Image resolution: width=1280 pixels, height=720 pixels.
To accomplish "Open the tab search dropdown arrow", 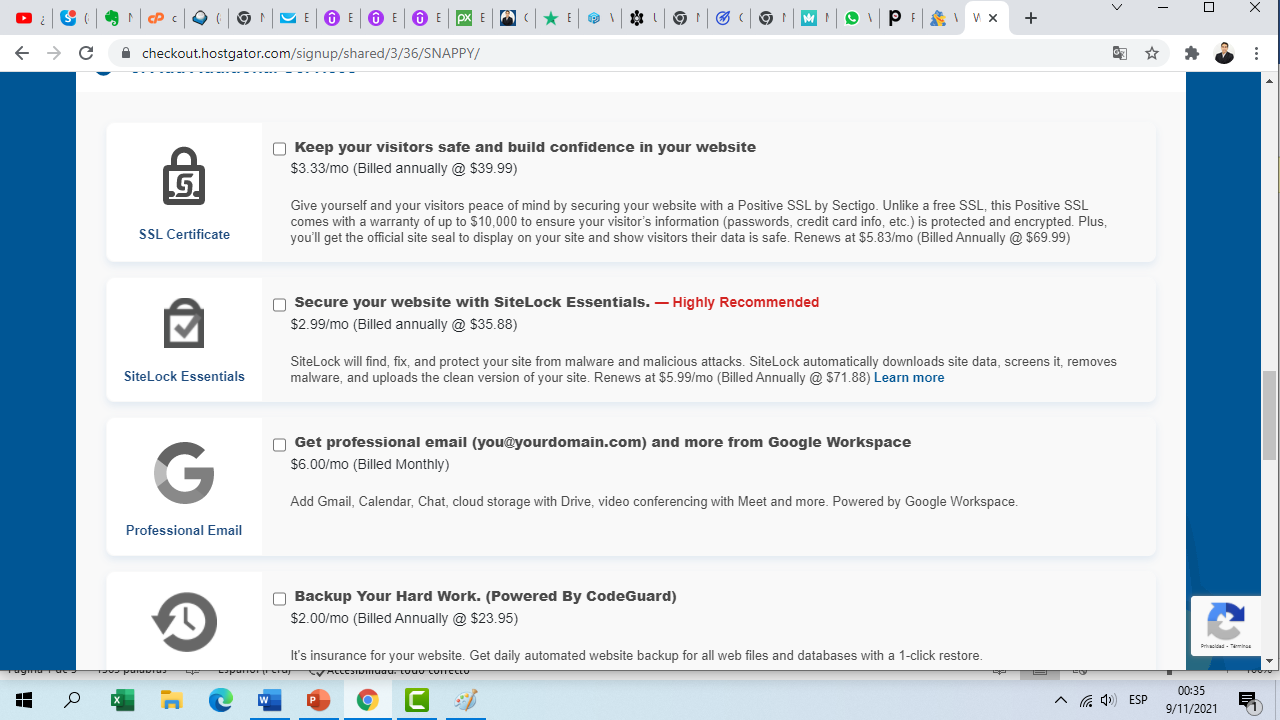I will click(x=1118, y=8).
